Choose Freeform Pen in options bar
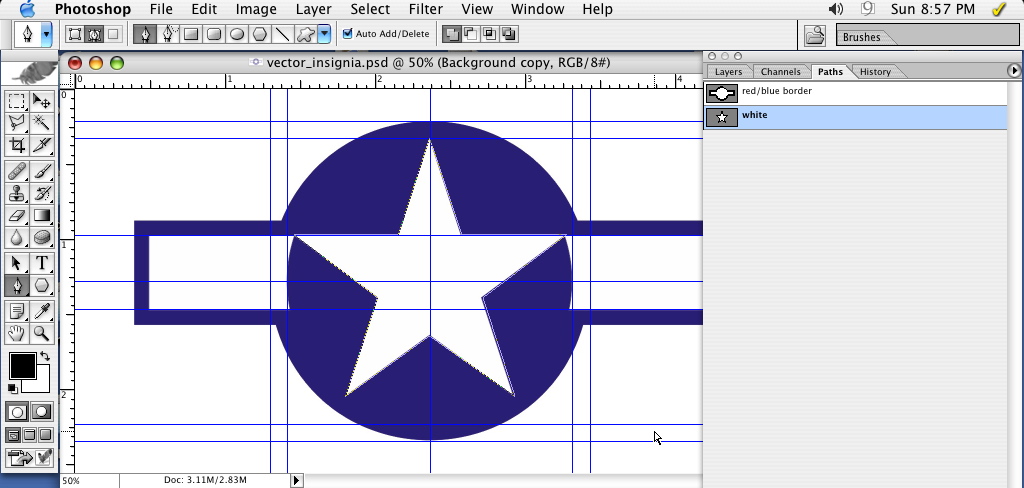This screenshot has width=1024, height=488. [168, 34]
